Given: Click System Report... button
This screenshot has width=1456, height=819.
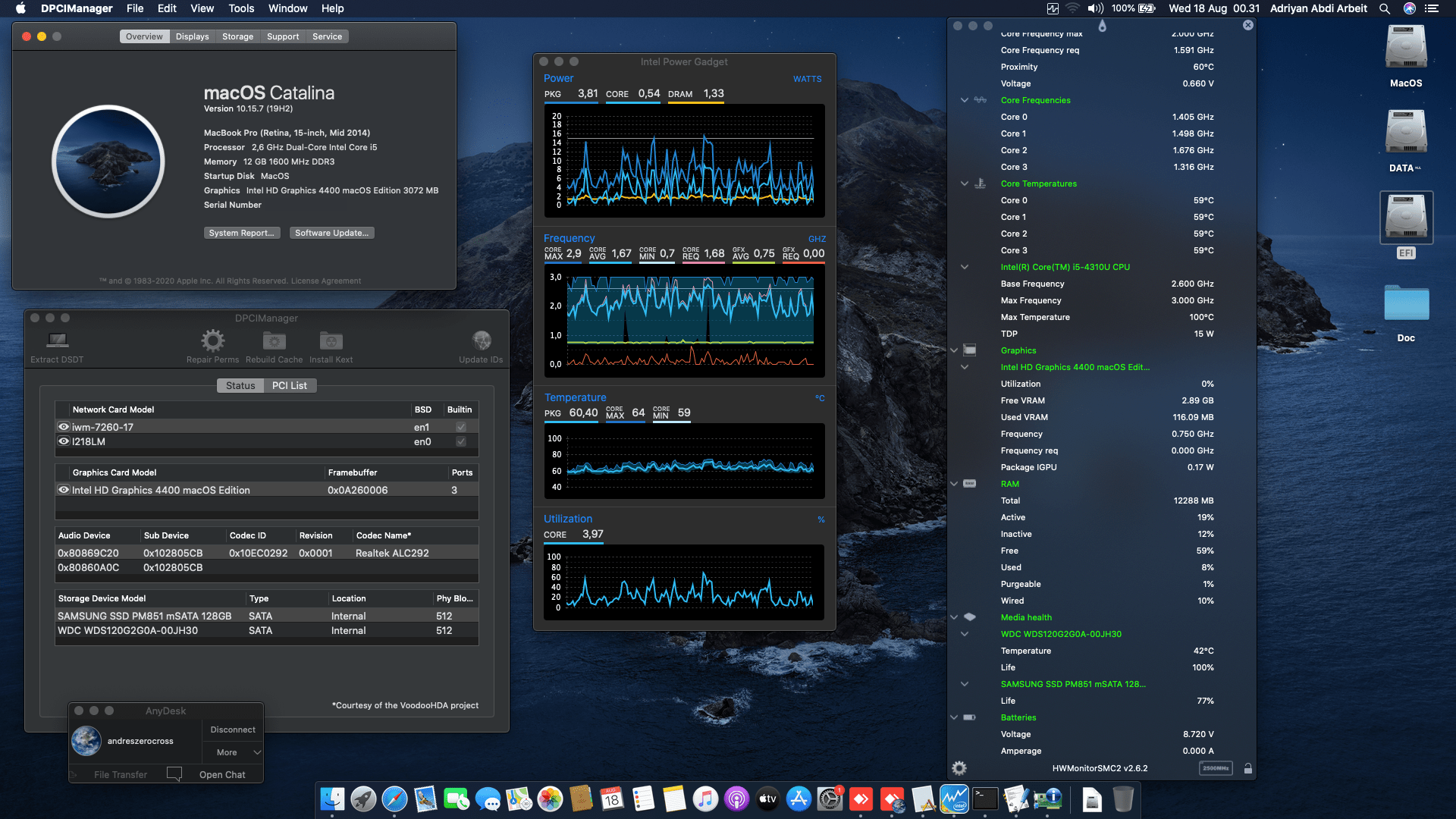Looking at the screenshot, I should 242,233.
